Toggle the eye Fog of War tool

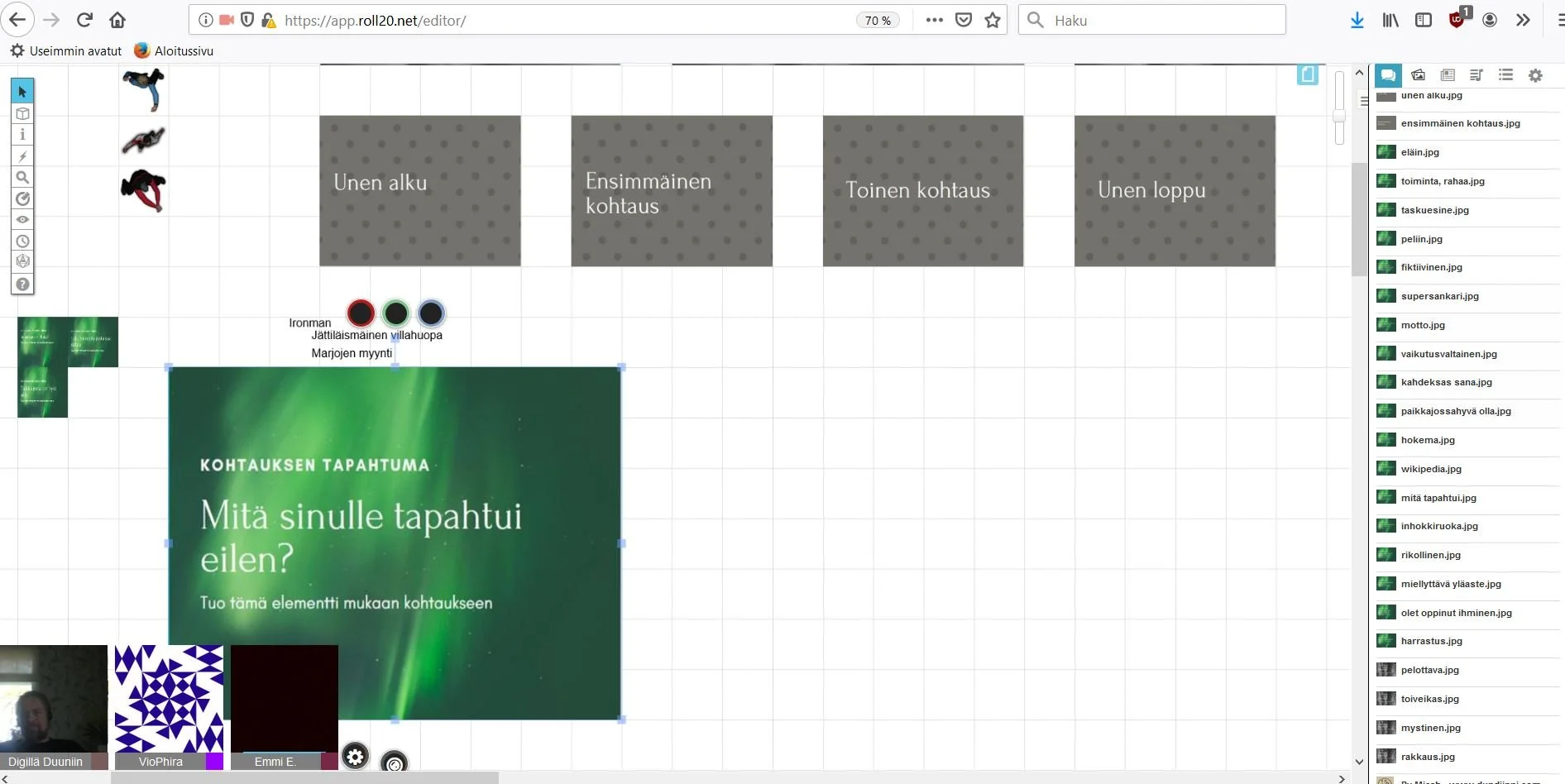[x=22, y=219]
